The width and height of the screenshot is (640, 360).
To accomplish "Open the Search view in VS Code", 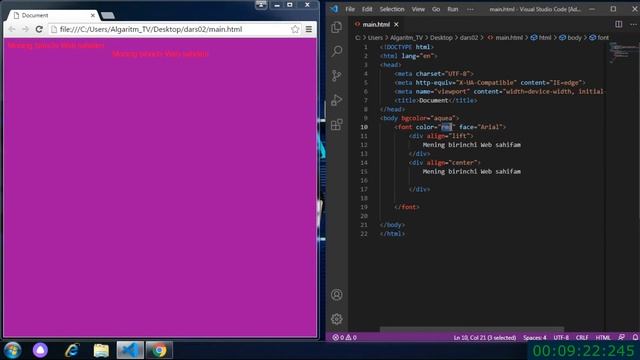I will click(337, 51).
